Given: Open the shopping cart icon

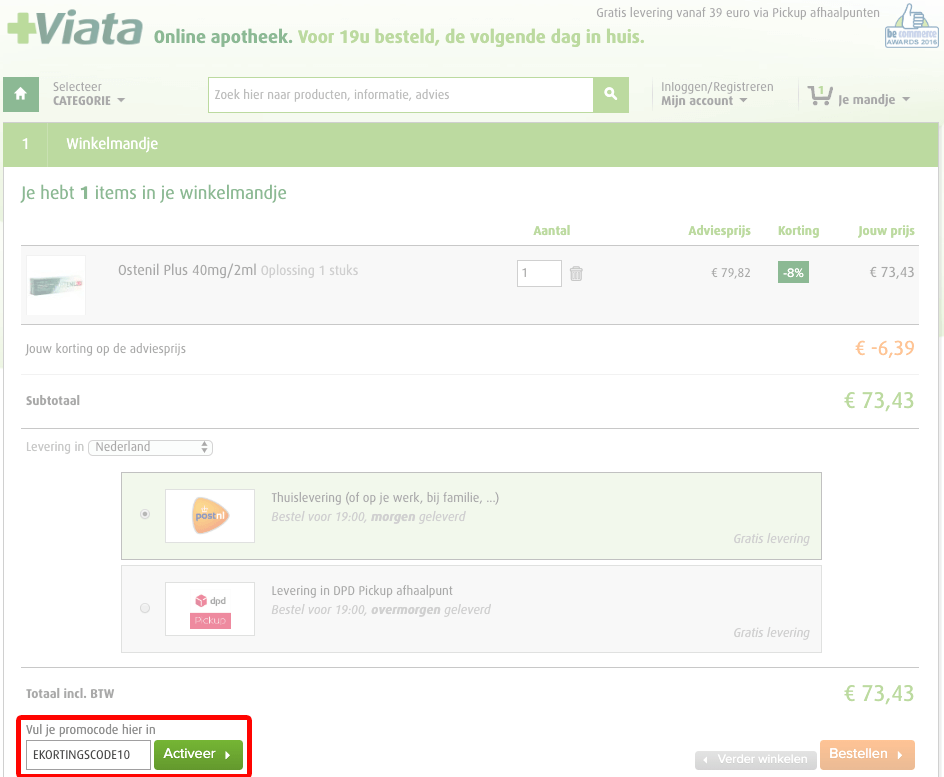Looking at the screenshot, I should (820, 95).
